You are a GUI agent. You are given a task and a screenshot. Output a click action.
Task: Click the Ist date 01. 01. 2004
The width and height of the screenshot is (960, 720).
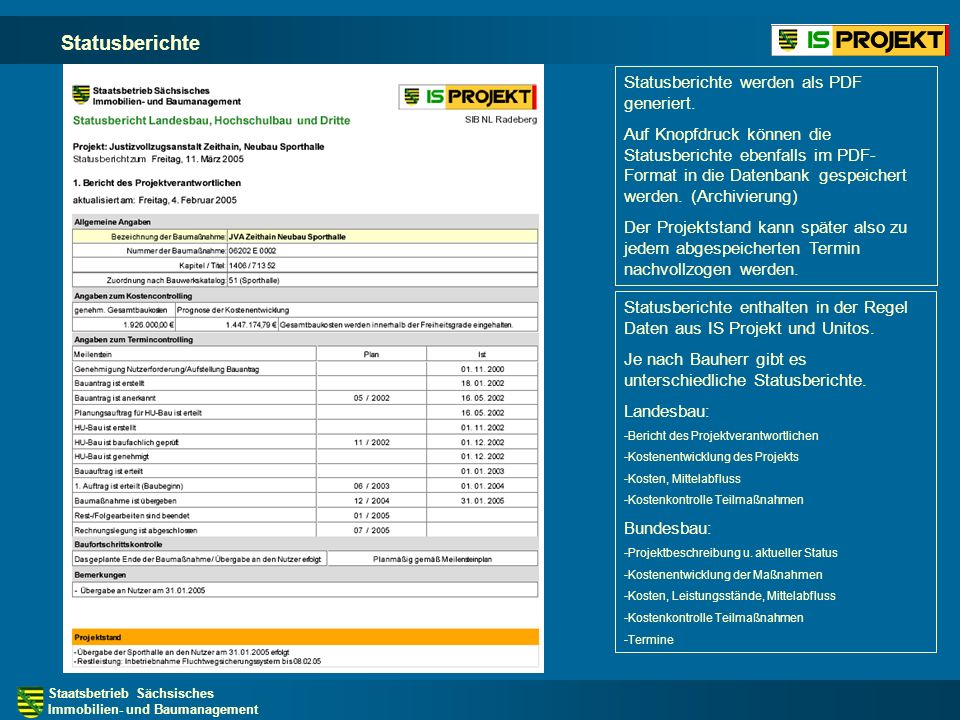click(482, 486)
